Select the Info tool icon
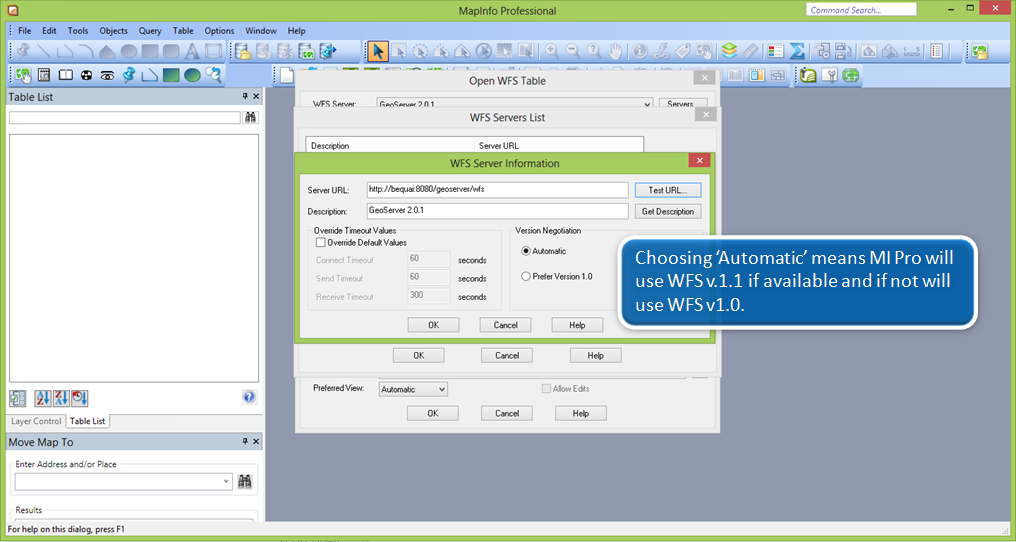The height and width of the screenshot is (542, 1016). pos(640,51)
